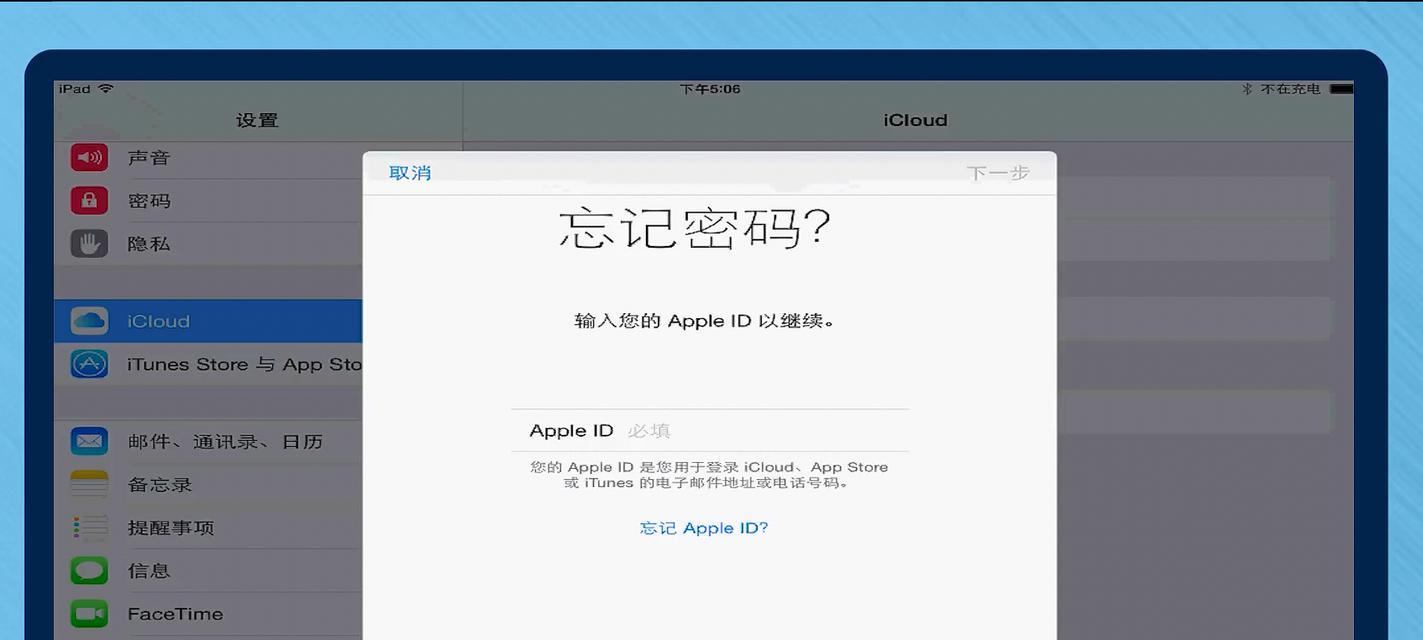
Task: Open 隐私 settings row
Action: [x=208, y=244]
